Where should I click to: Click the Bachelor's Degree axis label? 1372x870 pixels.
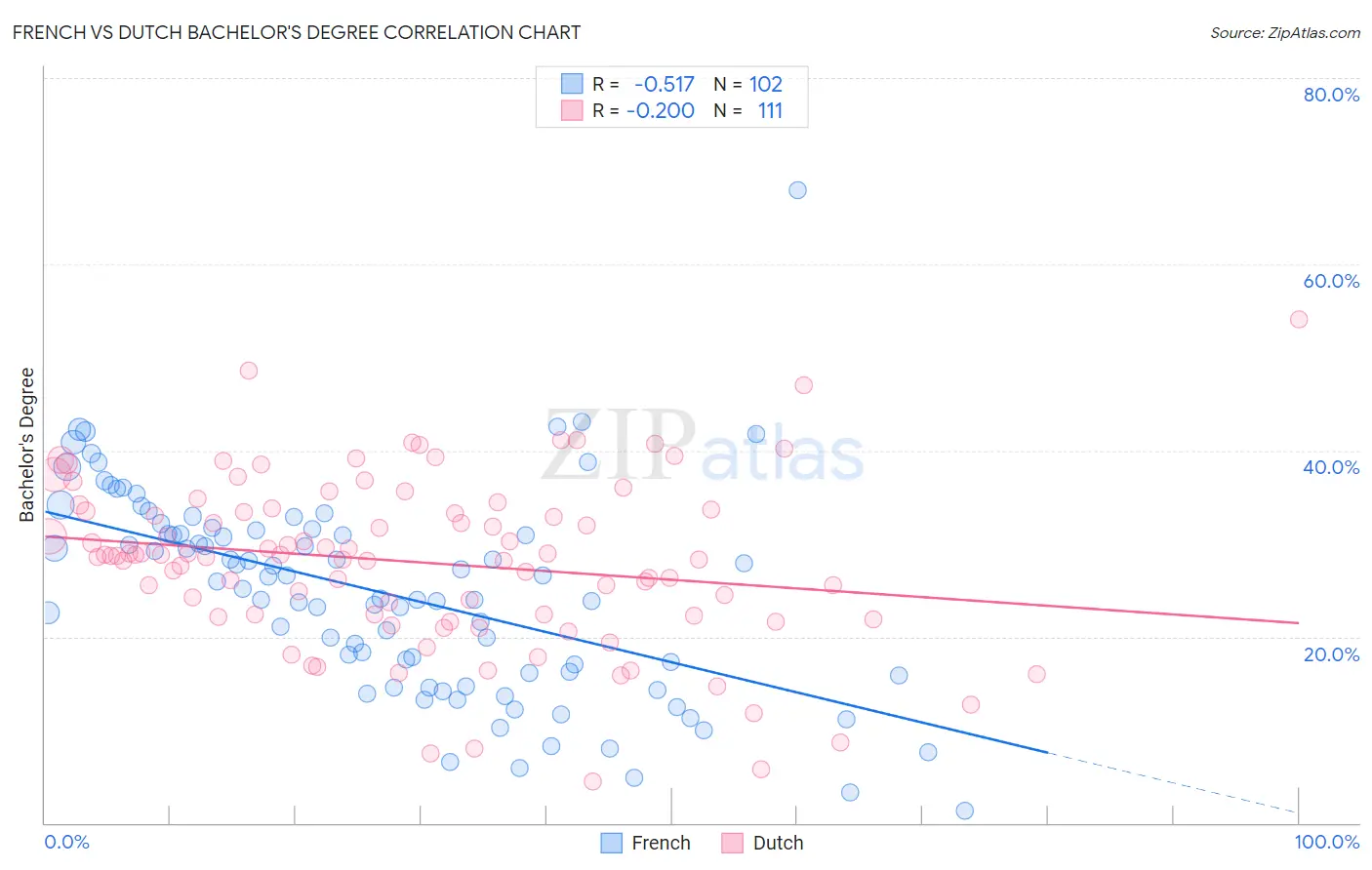tap(27, 445)
